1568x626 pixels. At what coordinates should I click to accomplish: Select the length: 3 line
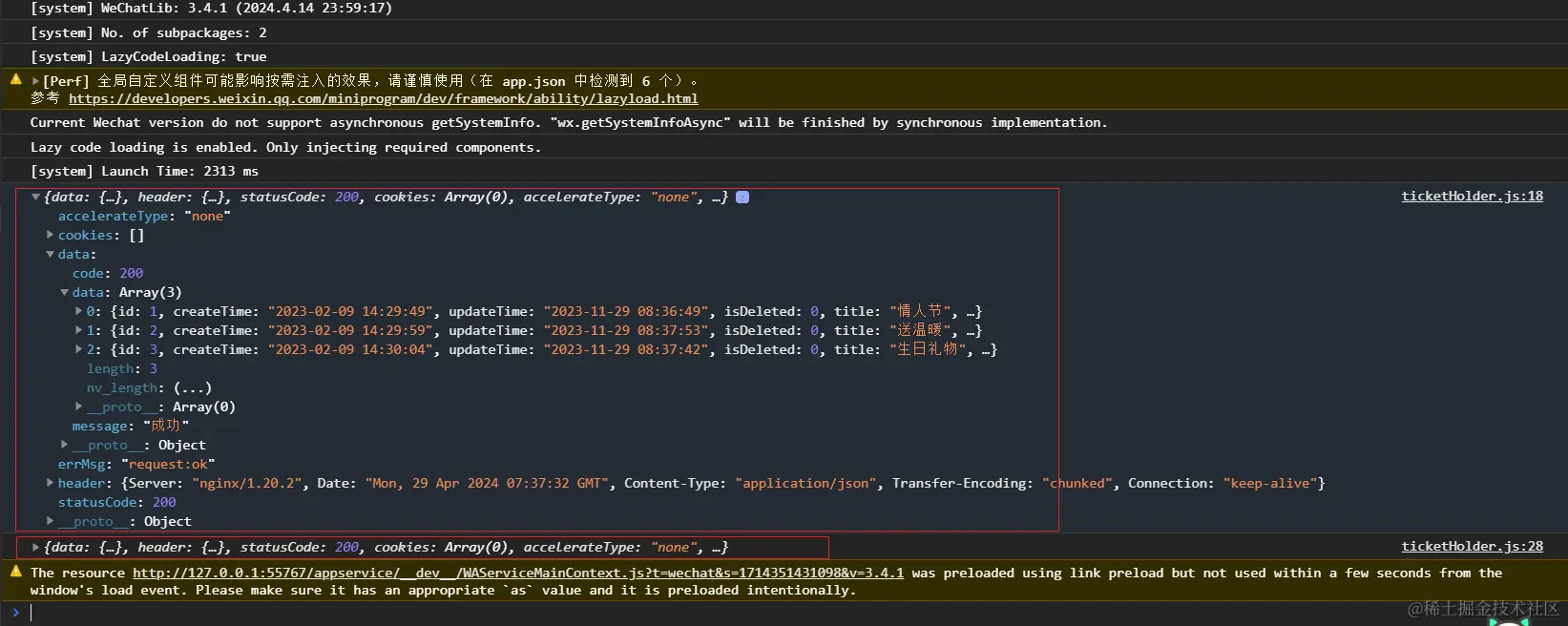click(122, 368)
